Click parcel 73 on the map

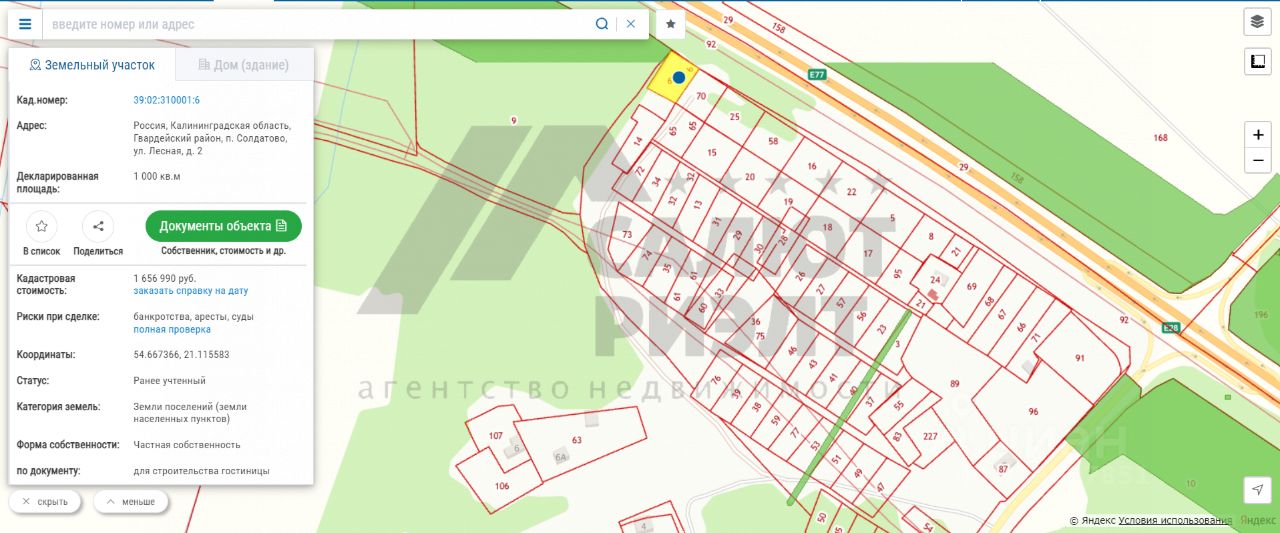[x=627, y=235]
